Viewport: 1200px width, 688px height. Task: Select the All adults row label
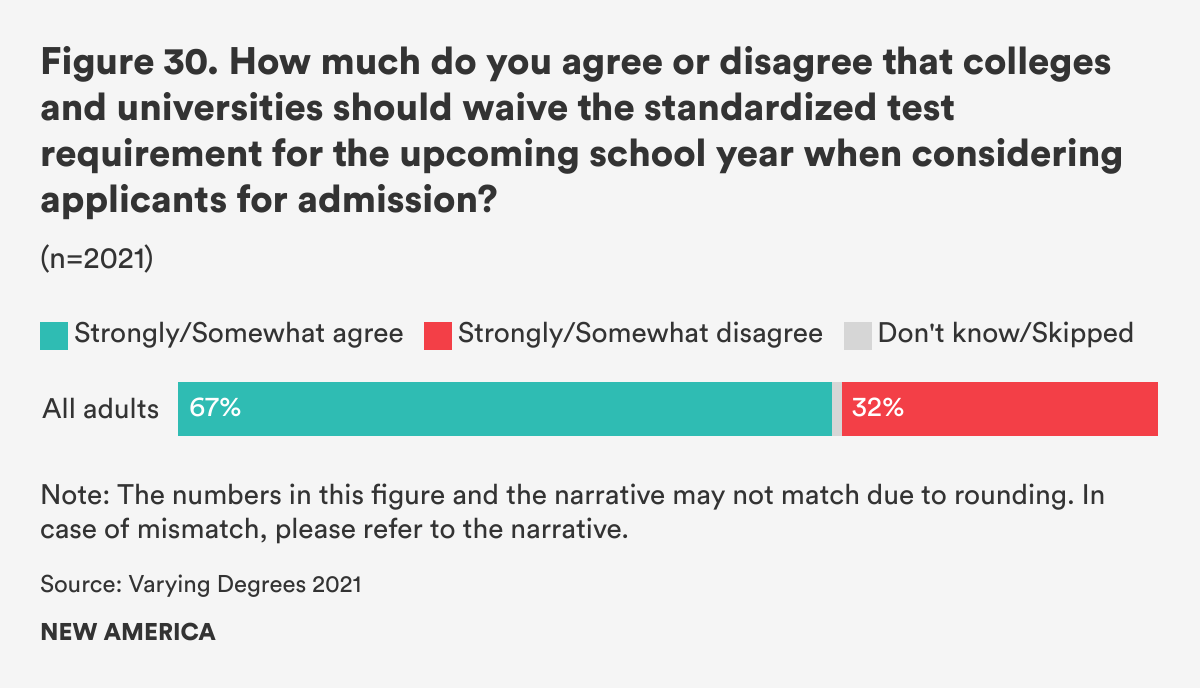(100, 409)
